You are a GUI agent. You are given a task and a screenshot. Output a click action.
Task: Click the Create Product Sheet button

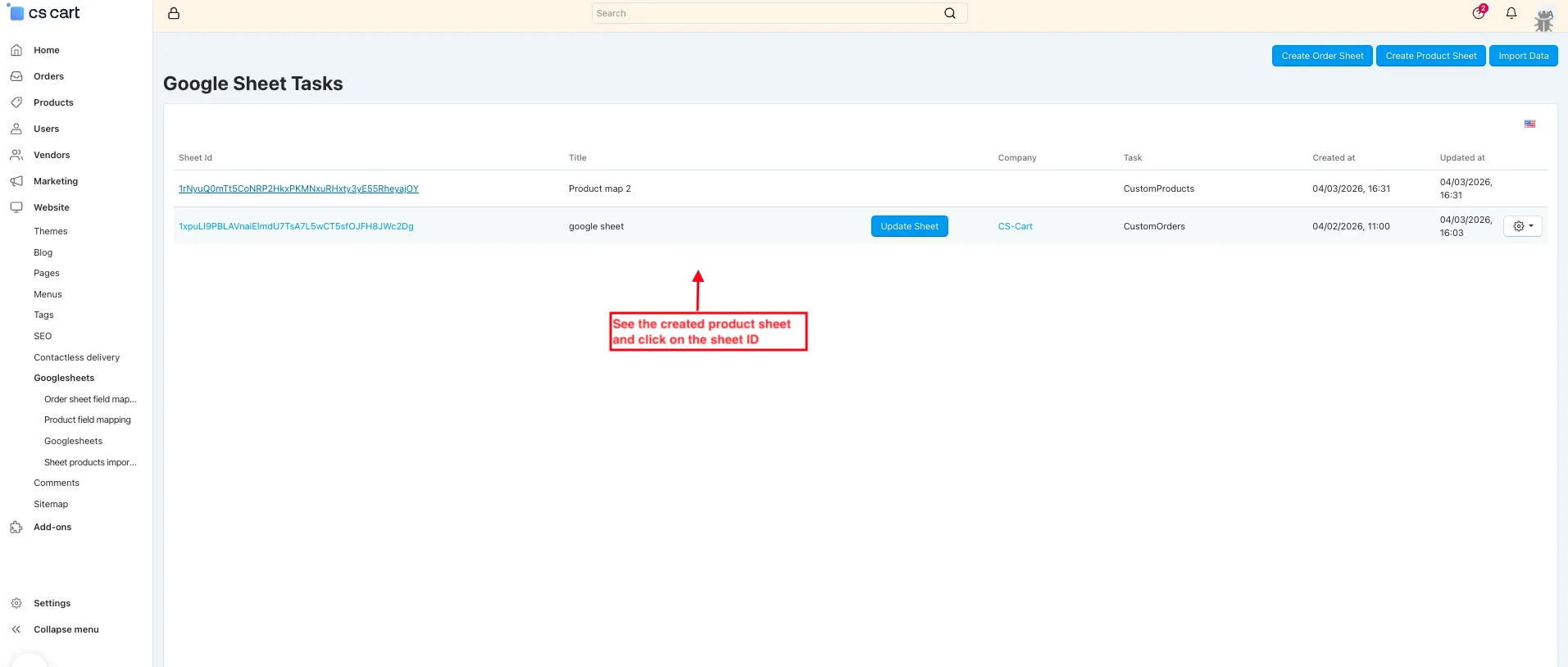(x=1431, y=56)
